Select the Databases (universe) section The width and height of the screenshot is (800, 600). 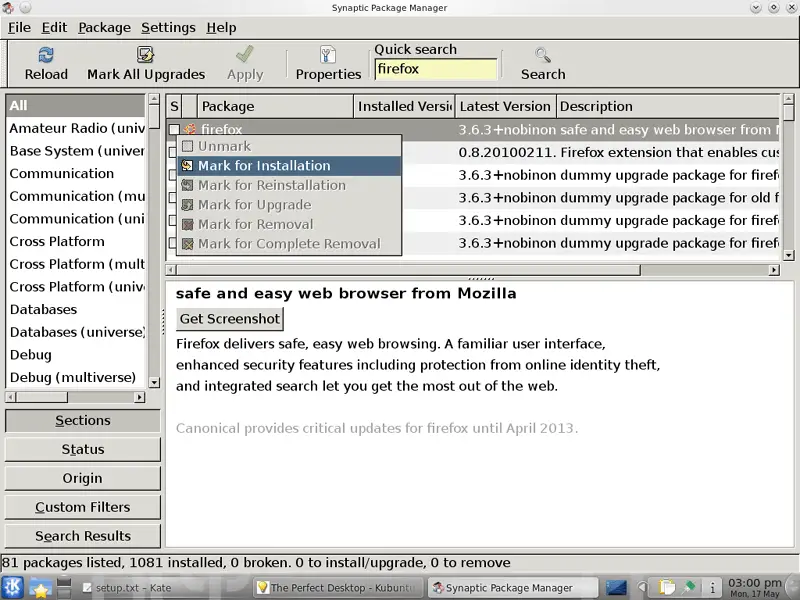click(x=76, y=332)
